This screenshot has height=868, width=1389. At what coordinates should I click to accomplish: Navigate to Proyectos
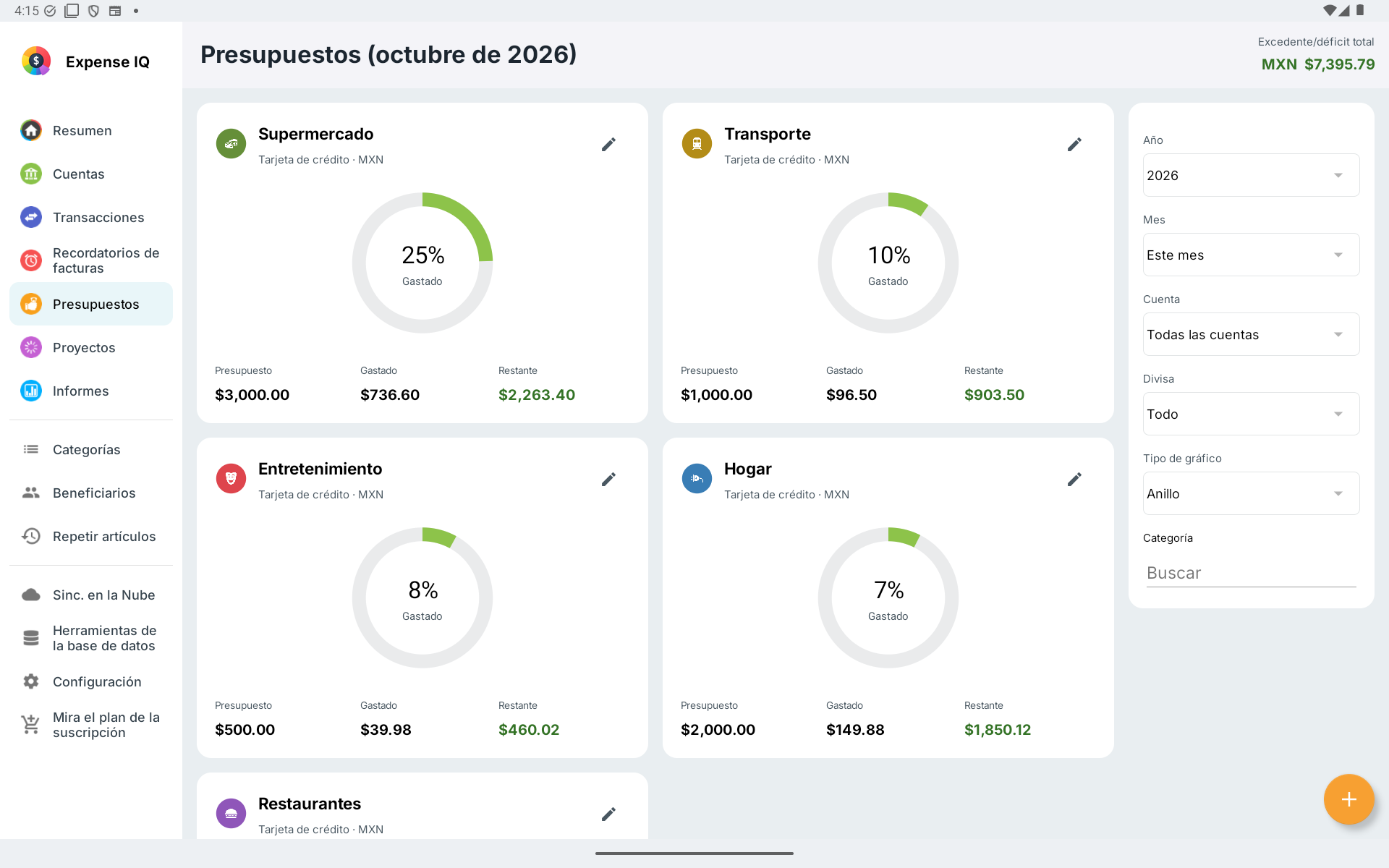pos(91,348)
